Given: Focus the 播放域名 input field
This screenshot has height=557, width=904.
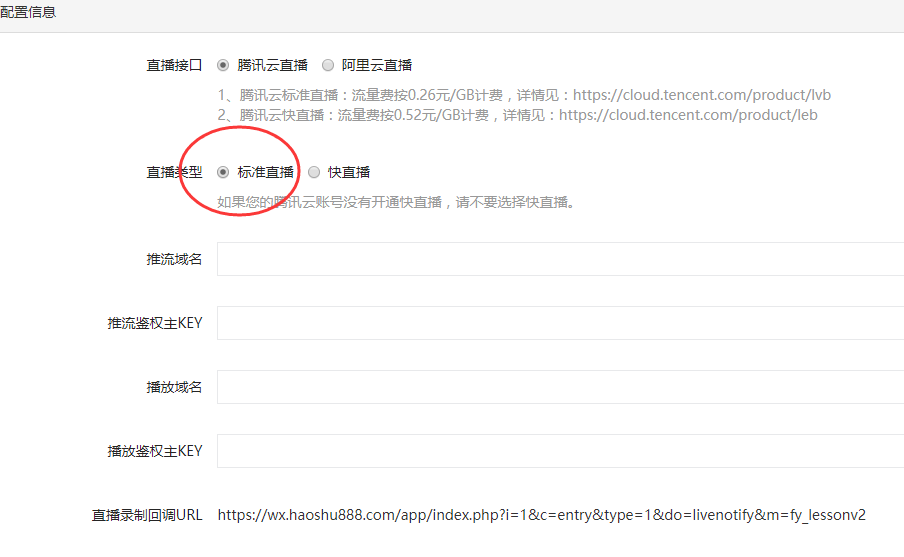Looking at the screenshot, I should (560, 387).
